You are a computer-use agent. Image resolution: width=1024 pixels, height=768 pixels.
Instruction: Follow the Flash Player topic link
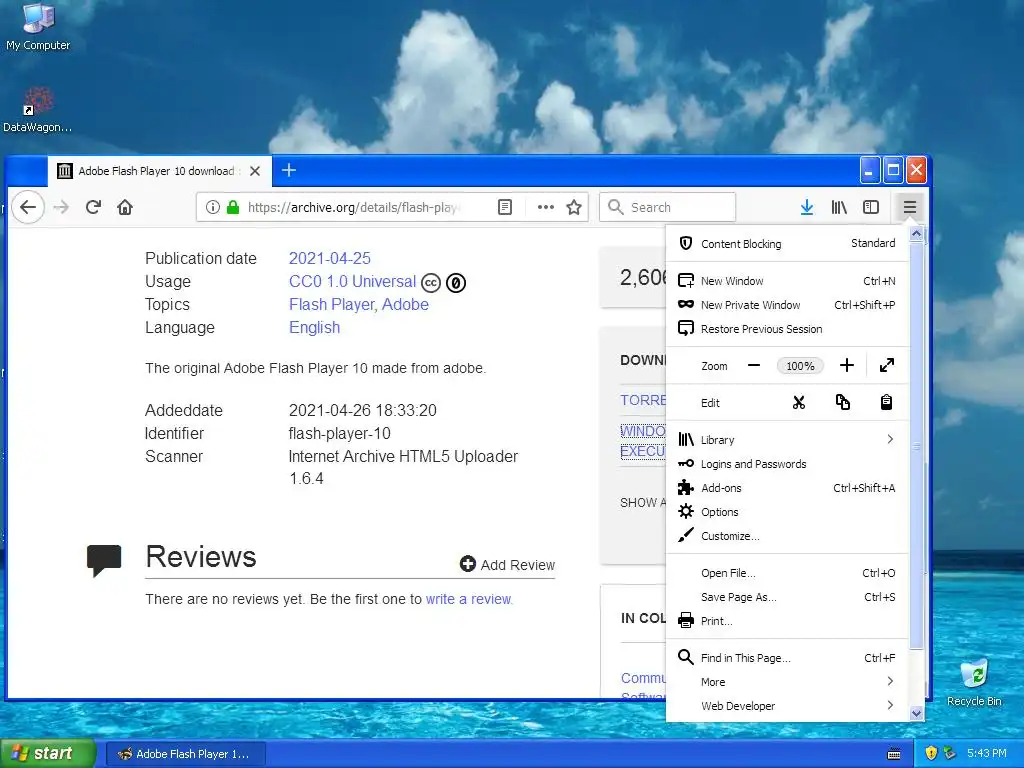tap(332, 304)
